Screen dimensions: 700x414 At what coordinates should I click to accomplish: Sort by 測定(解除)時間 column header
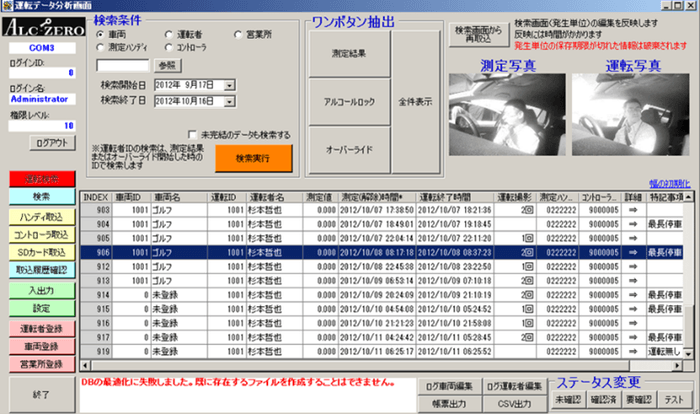pos(372,197)
